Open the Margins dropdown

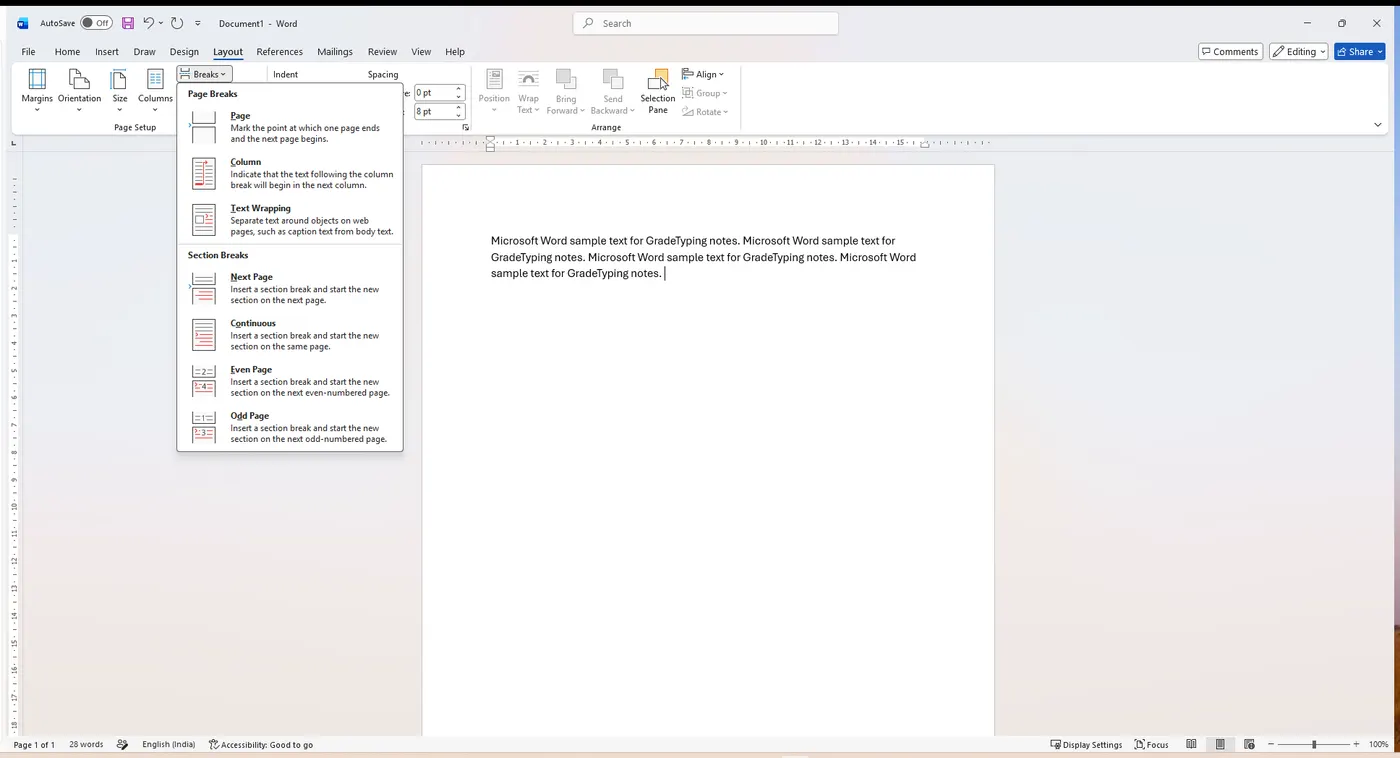tap(37, 90)
